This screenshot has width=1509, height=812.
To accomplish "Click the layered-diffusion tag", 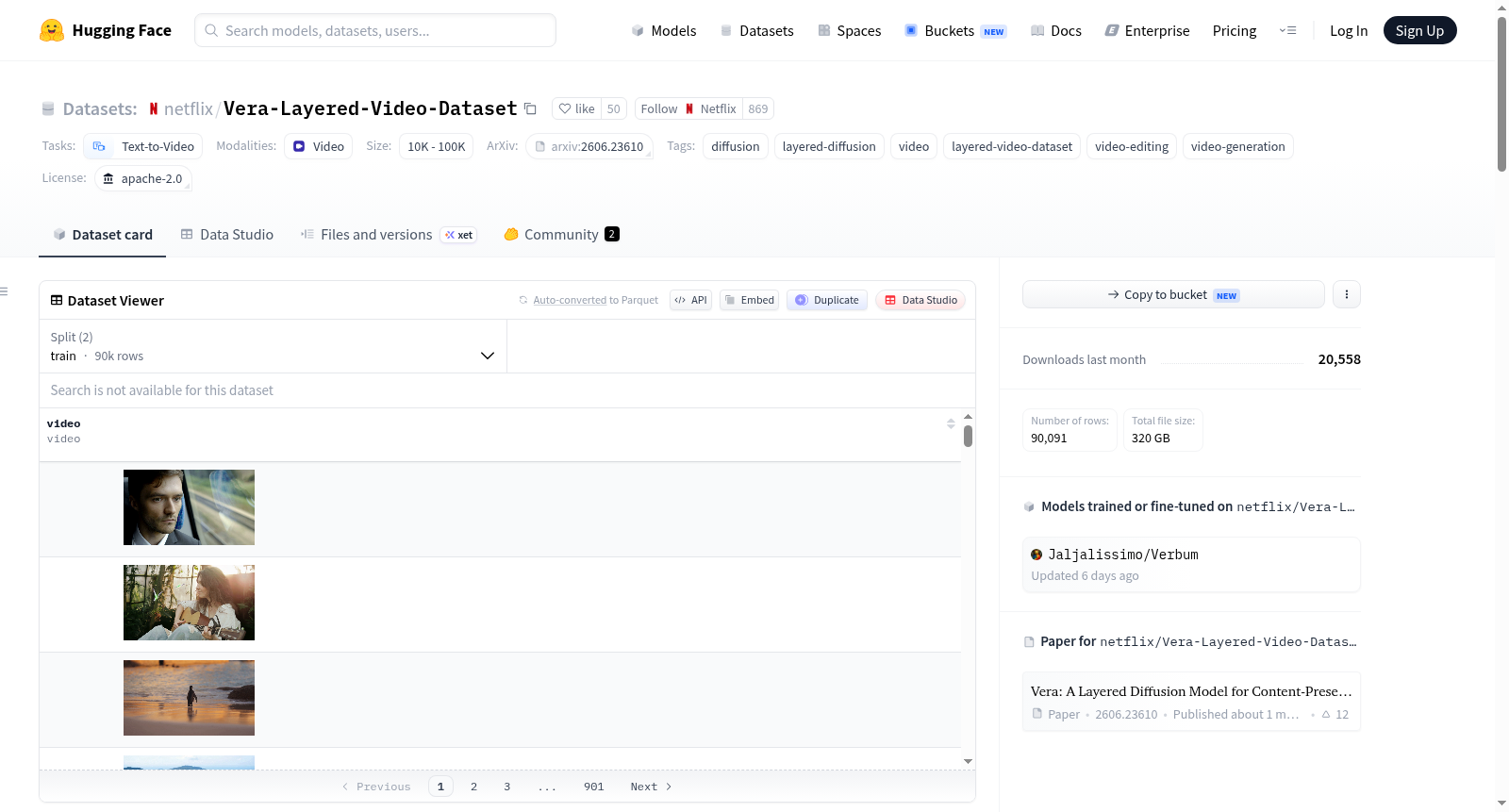I will [x=829, y=146].
